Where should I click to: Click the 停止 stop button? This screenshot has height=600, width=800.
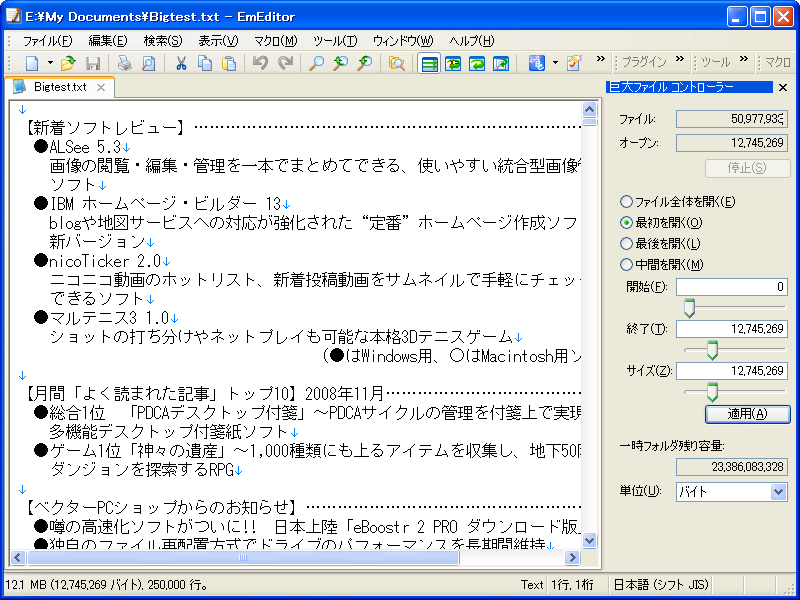coord(747,168)
